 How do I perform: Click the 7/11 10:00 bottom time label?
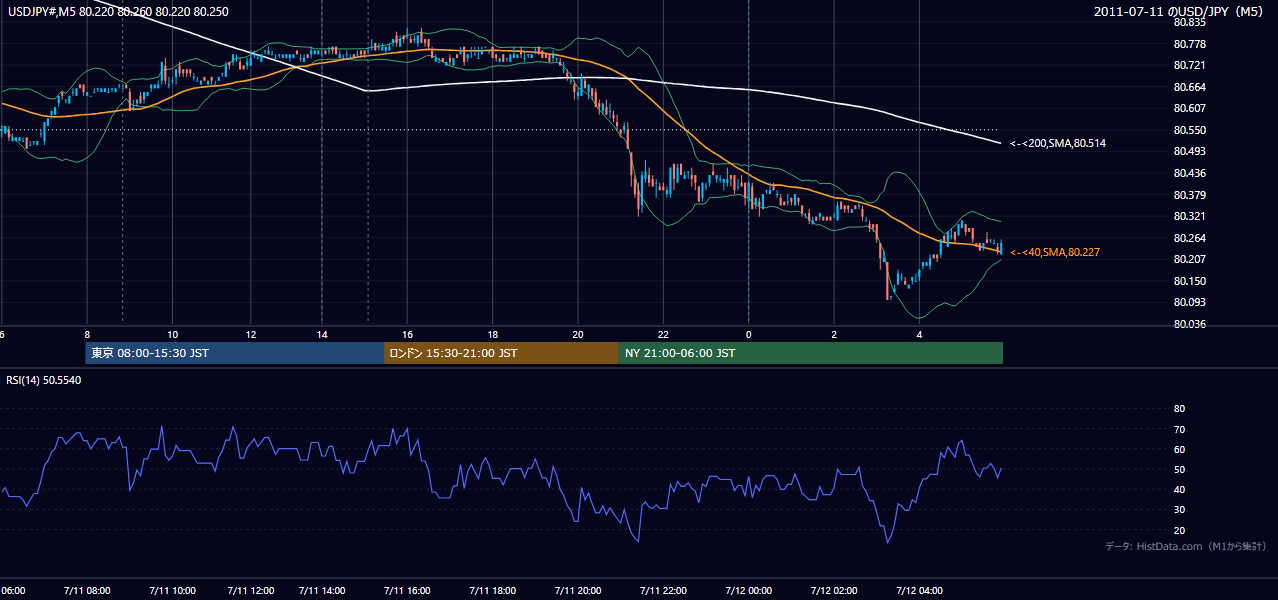(172, 590)
